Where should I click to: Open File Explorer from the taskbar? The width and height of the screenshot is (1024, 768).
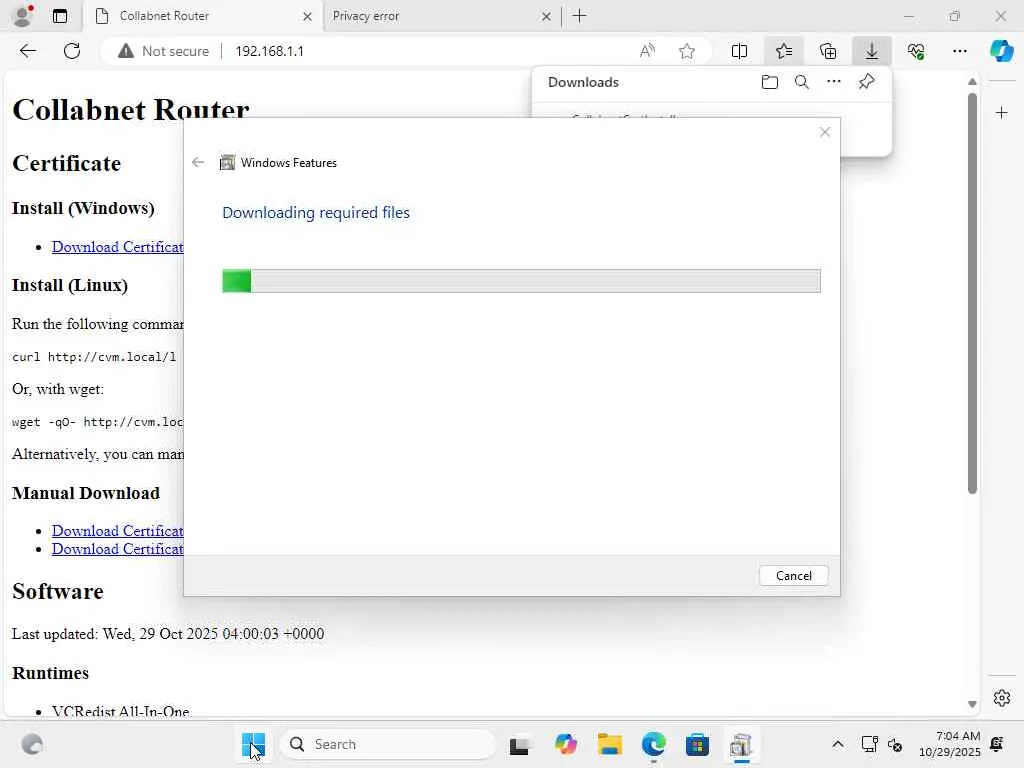click(609, 744)
